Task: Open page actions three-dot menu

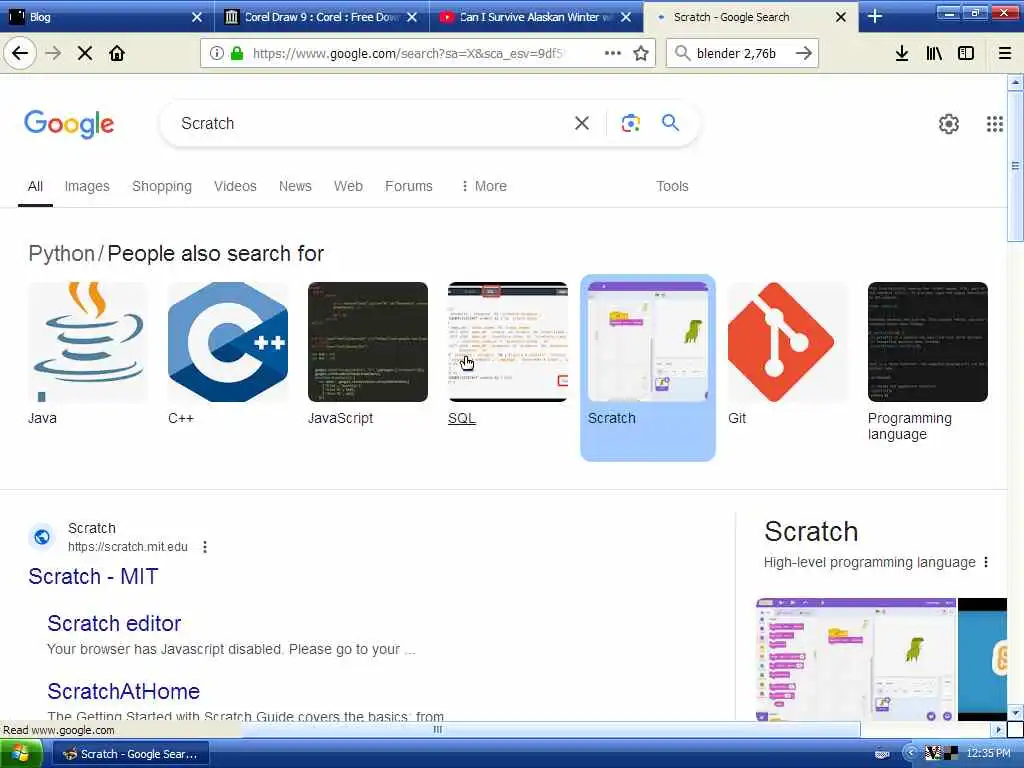Action: pyautogui.click(x=613, y=53)
